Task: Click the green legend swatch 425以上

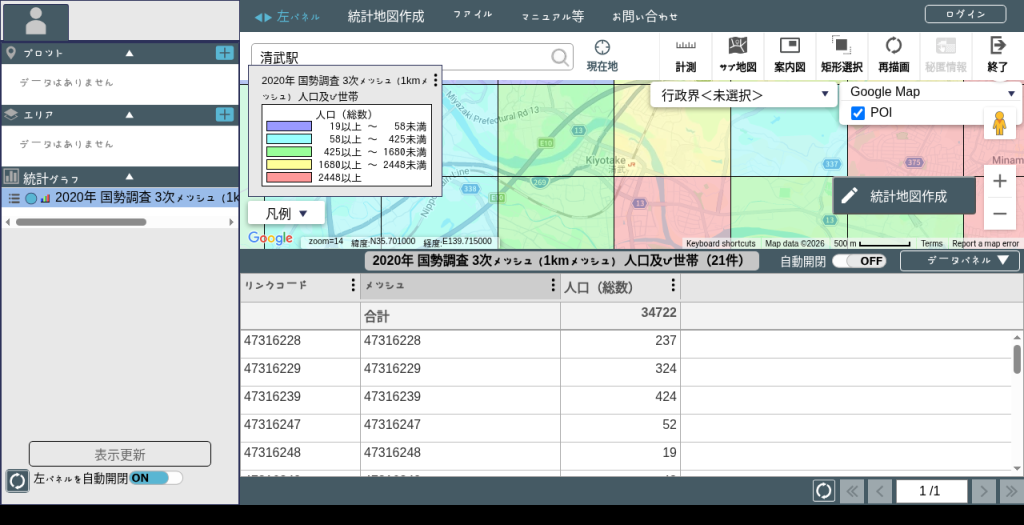Action: tap(289, 151)
